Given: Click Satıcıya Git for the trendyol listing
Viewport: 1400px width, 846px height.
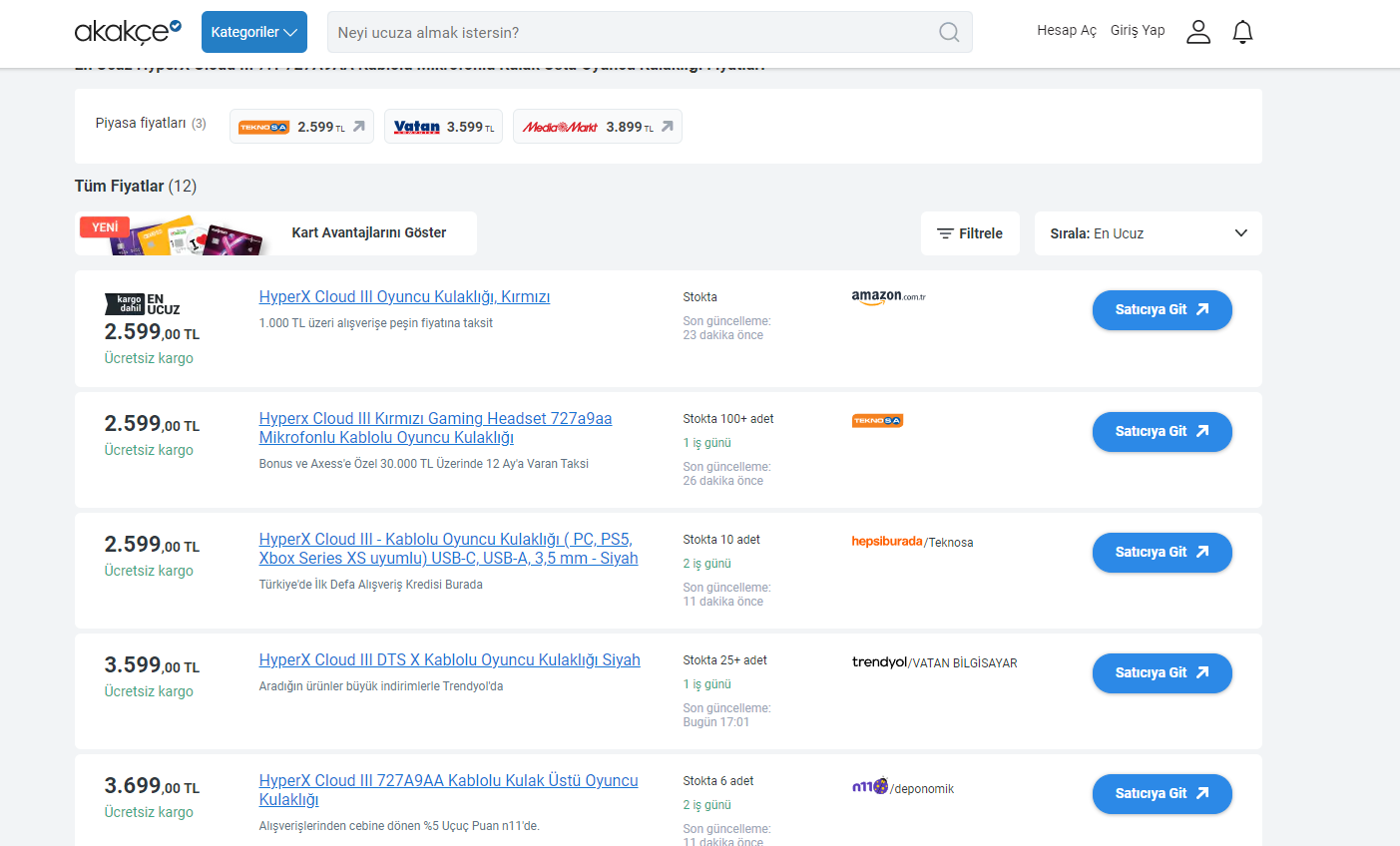Looking at the screenshot, I should (x=1162, y=672).
